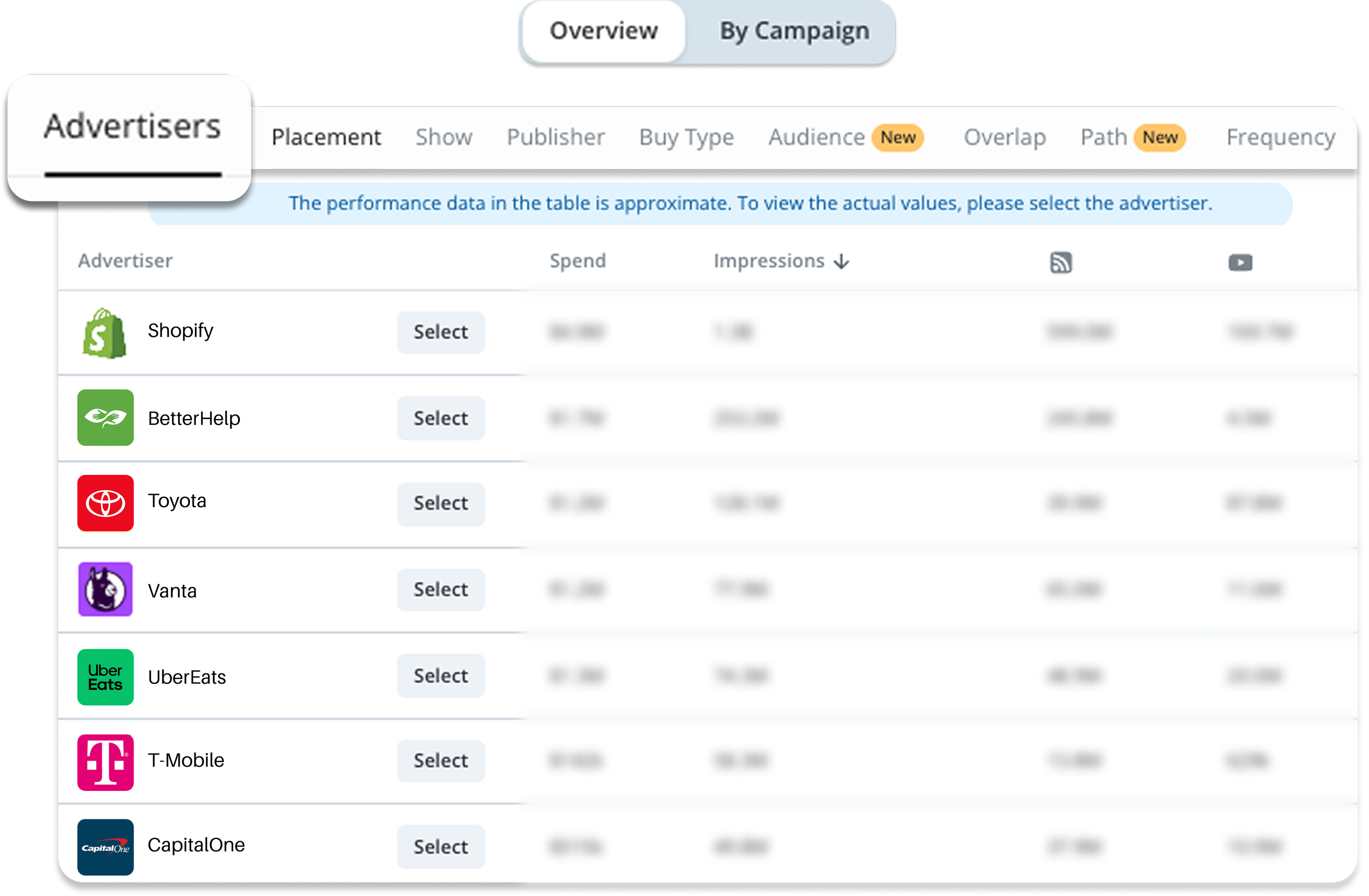Click the Impressions sort arrow

pyautogui.click(x=842, y=262)
